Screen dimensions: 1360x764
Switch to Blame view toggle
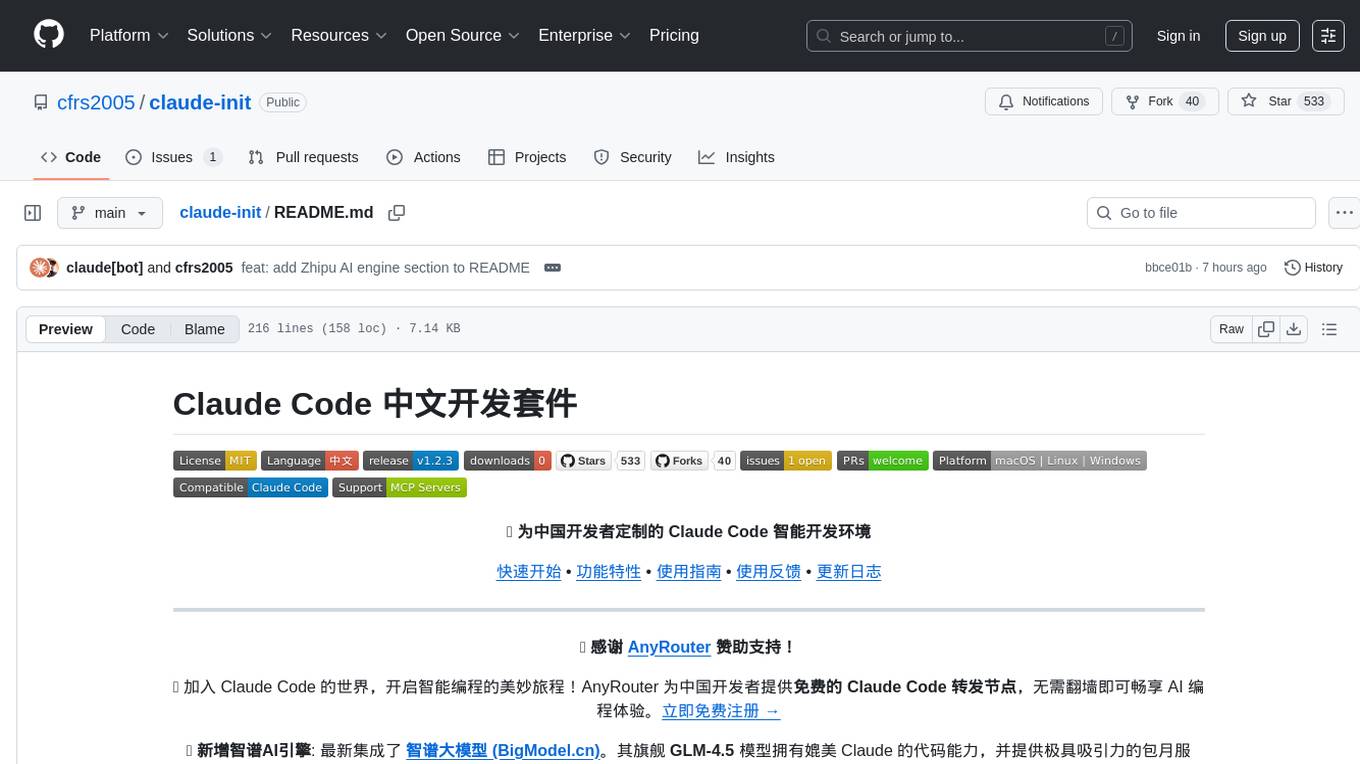point(205,329)
